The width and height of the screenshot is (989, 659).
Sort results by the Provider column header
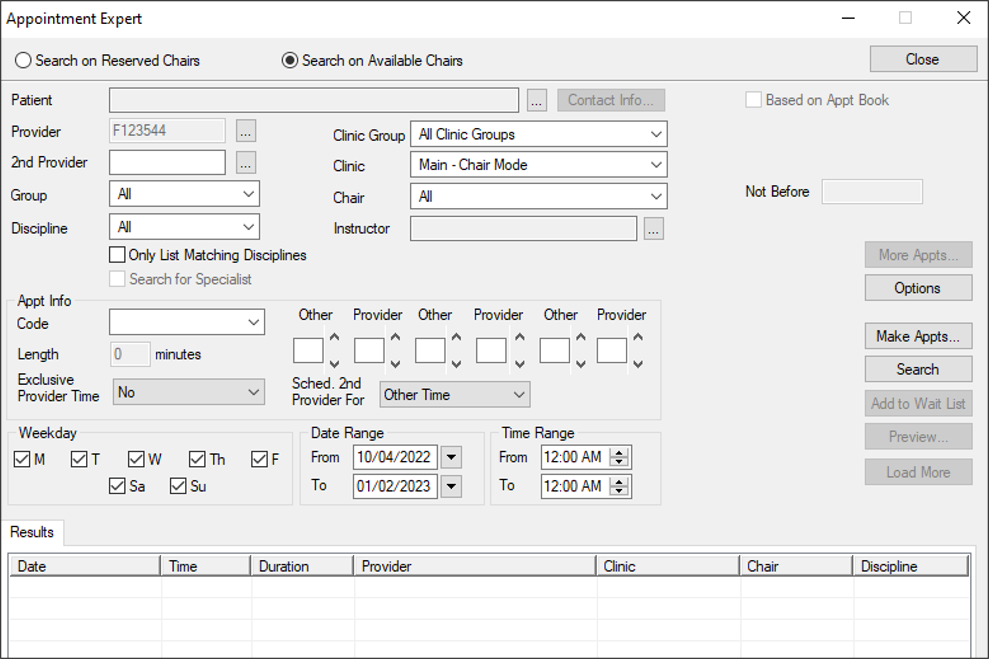[475, 566]
